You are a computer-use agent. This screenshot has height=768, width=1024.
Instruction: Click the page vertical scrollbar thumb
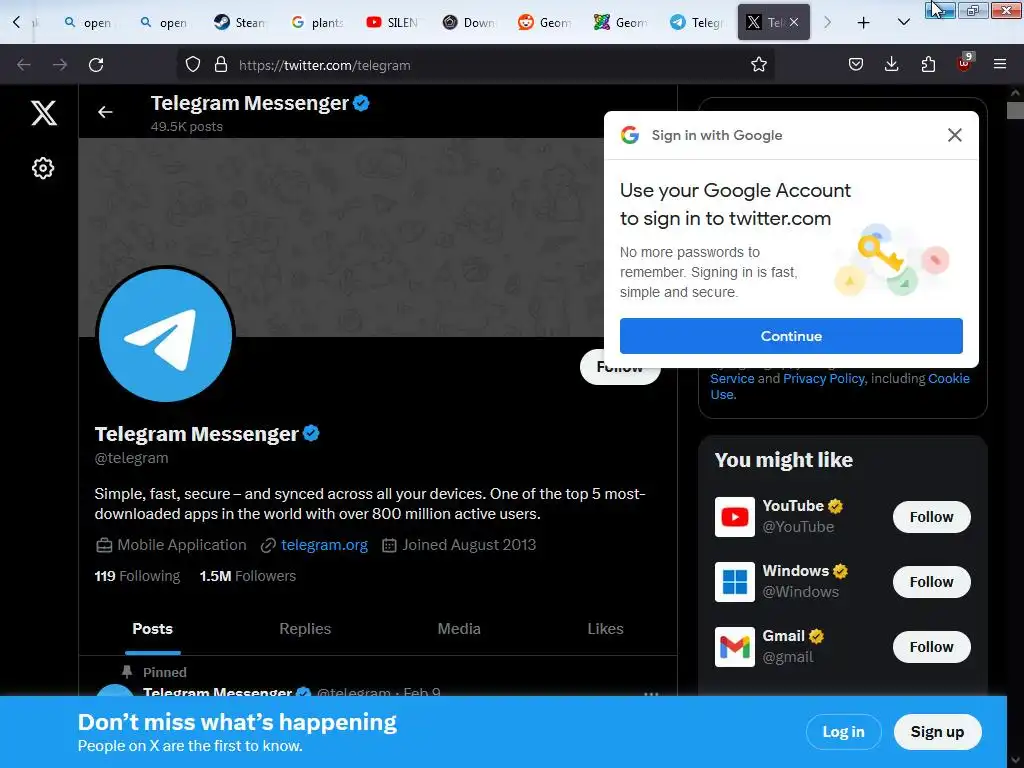click(x=1015, y=110)
